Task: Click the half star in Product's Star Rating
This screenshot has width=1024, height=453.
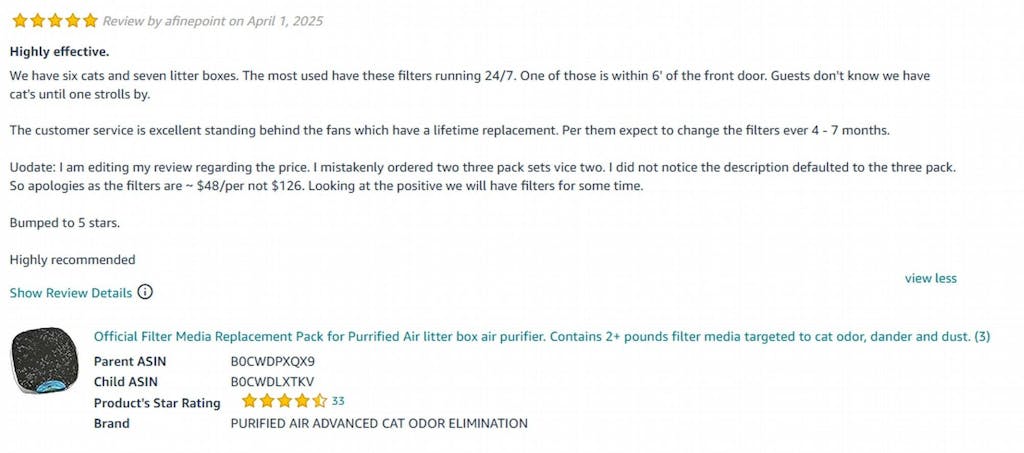Action: point(319,401)
